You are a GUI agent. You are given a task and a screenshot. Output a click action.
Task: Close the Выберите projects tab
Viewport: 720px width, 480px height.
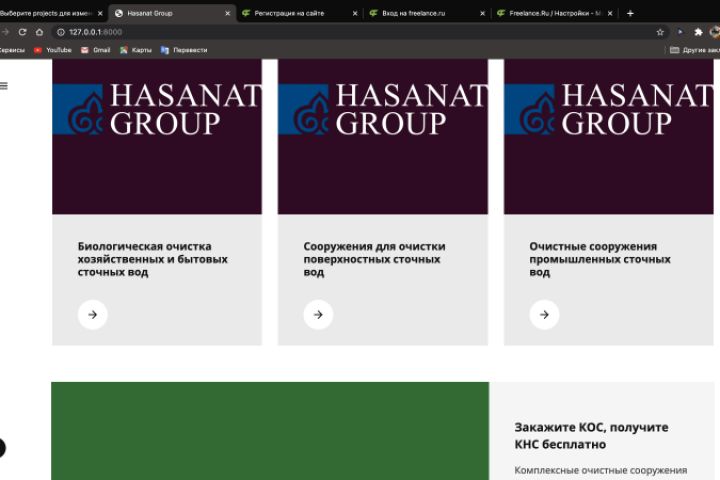coord(100,14)
